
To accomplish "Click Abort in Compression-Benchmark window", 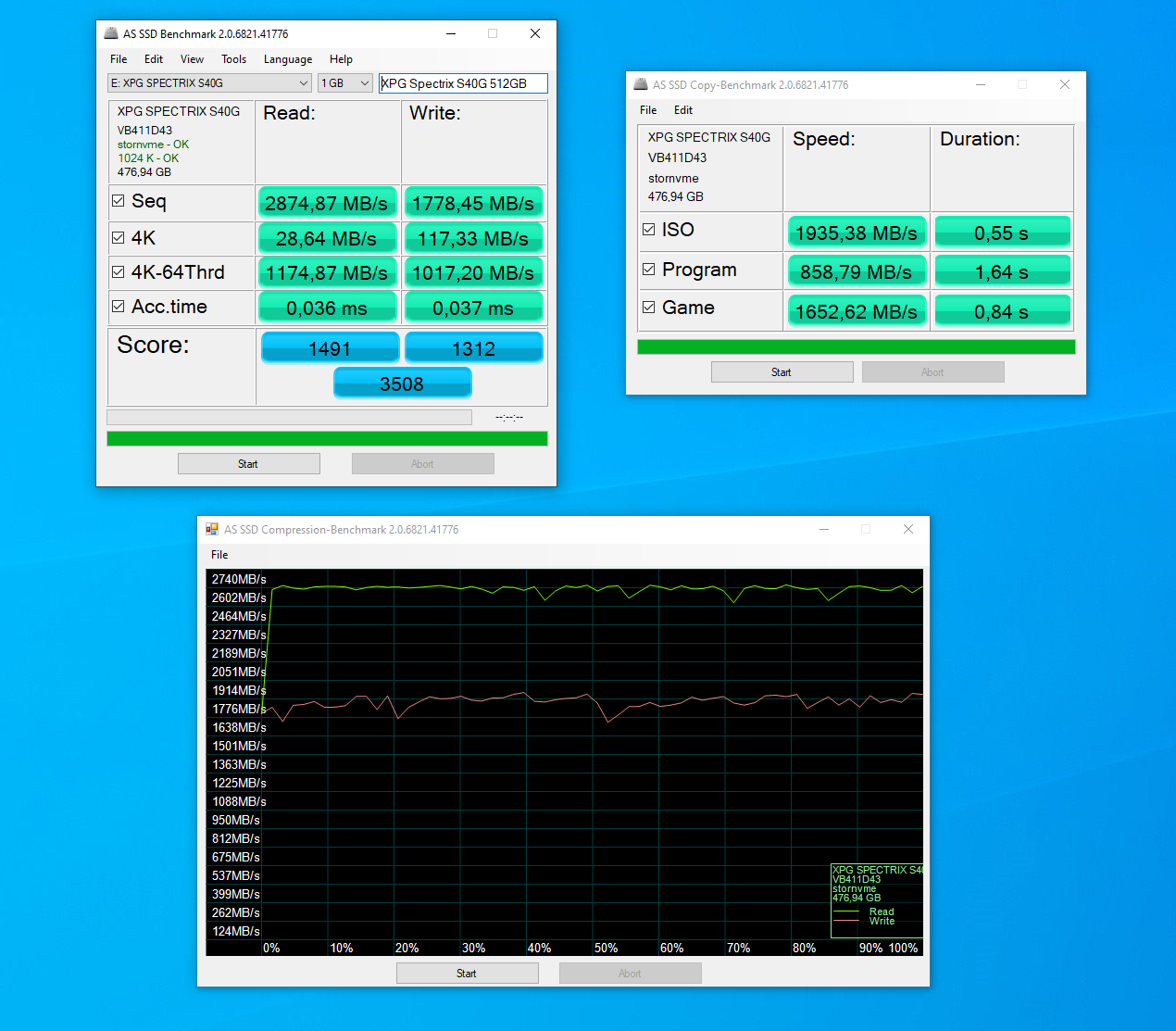I will 630,974.
